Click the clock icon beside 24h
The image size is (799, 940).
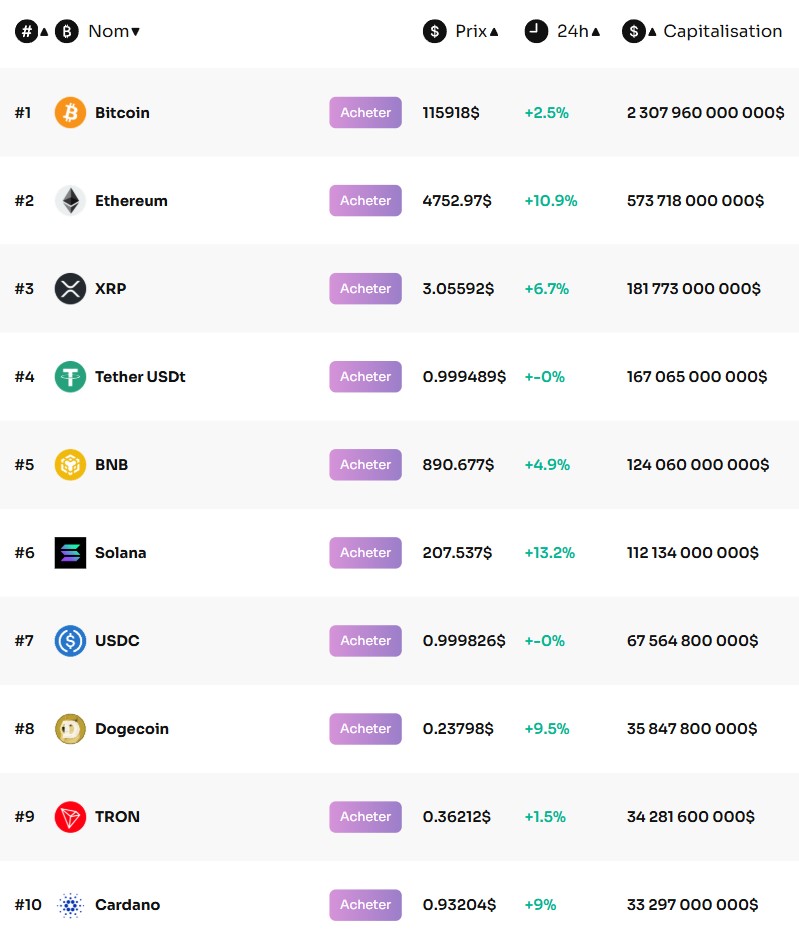pyautogui.click(x=536, y=31)
